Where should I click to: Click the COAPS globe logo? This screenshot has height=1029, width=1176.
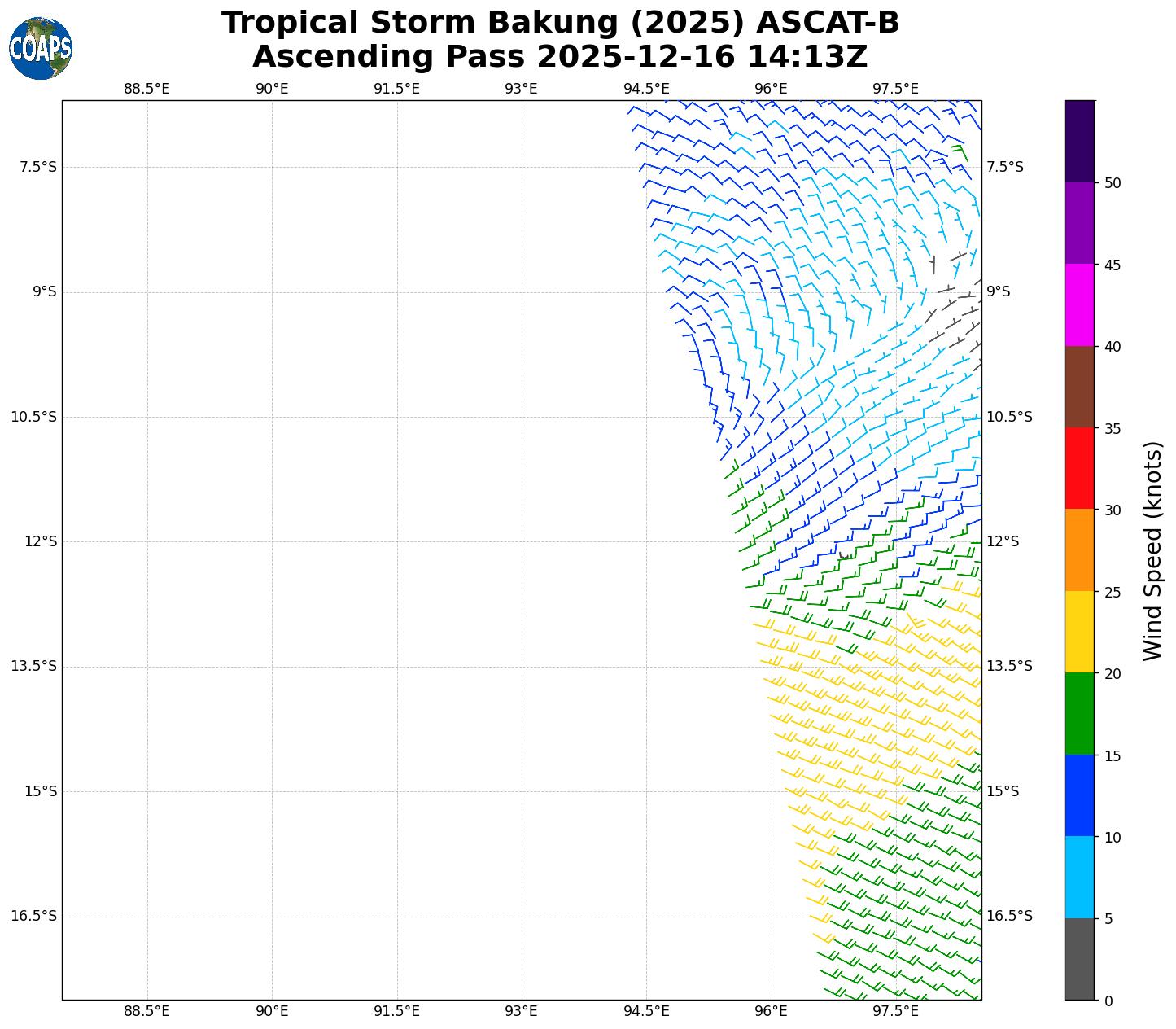(41, 49)
